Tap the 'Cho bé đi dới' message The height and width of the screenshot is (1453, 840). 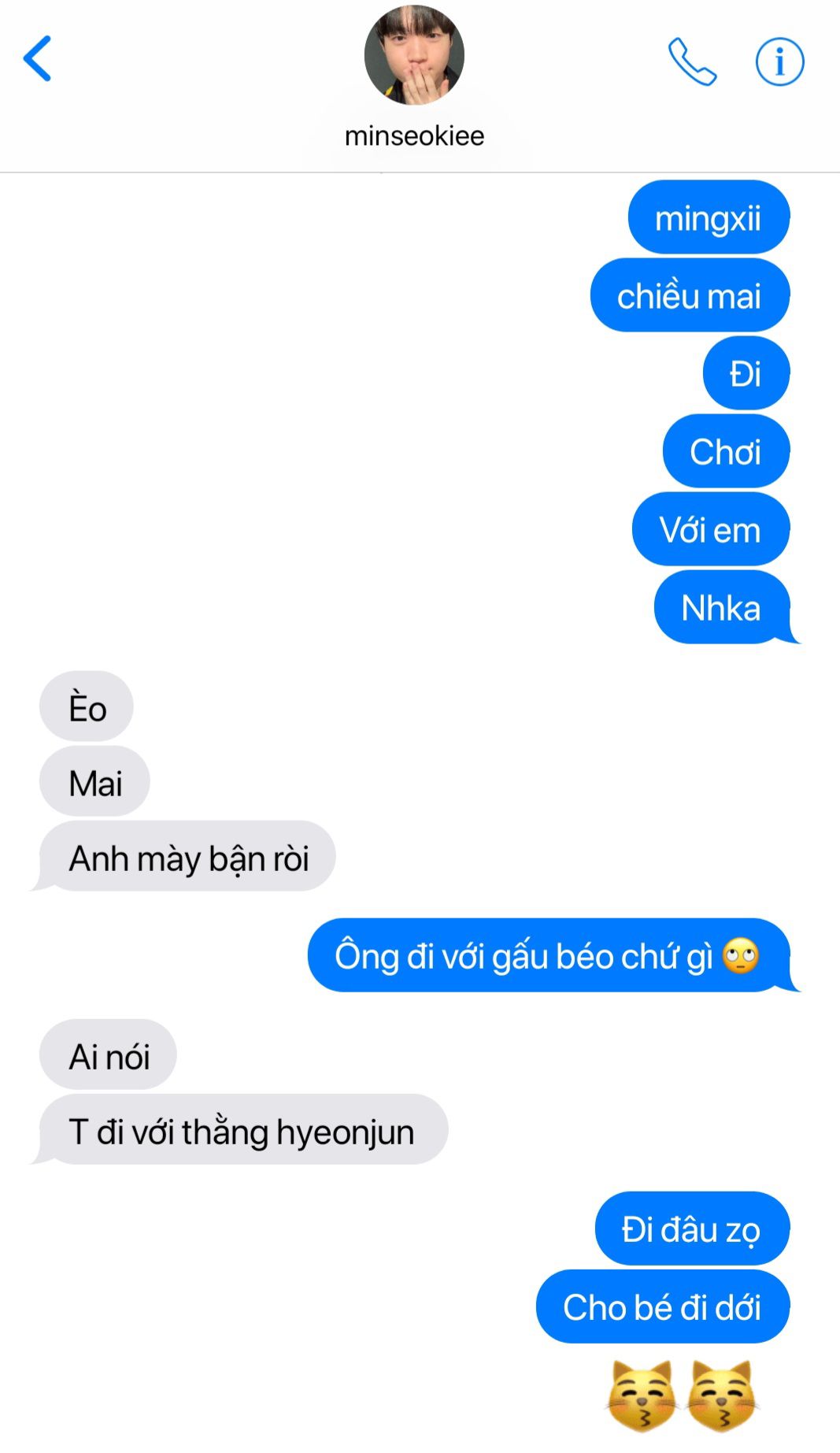point(663,1307)
